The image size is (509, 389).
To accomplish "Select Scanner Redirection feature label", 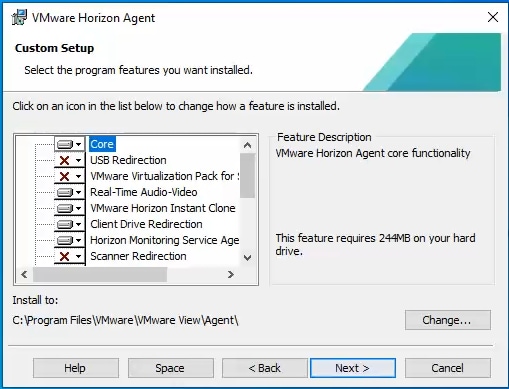I will pyautogui.click(x=138, y=256).
